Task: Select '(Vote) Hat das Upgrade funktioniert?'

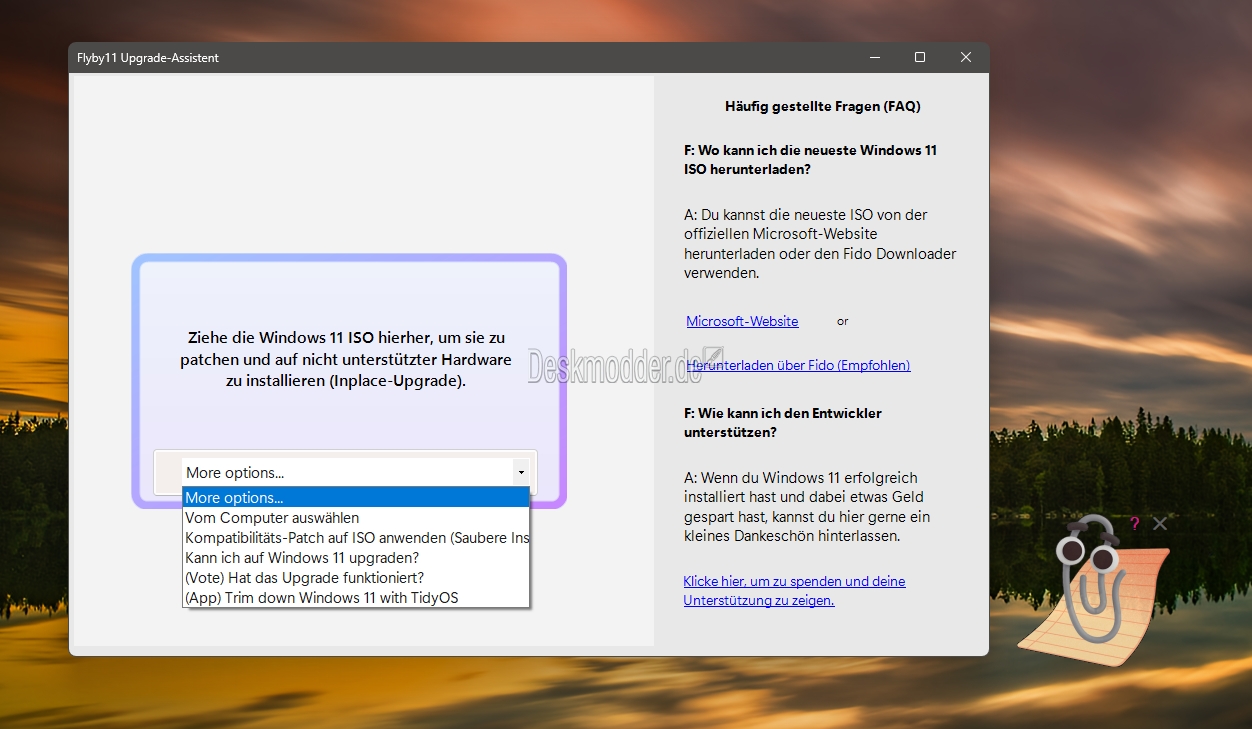Action: (x=355, y=578)
